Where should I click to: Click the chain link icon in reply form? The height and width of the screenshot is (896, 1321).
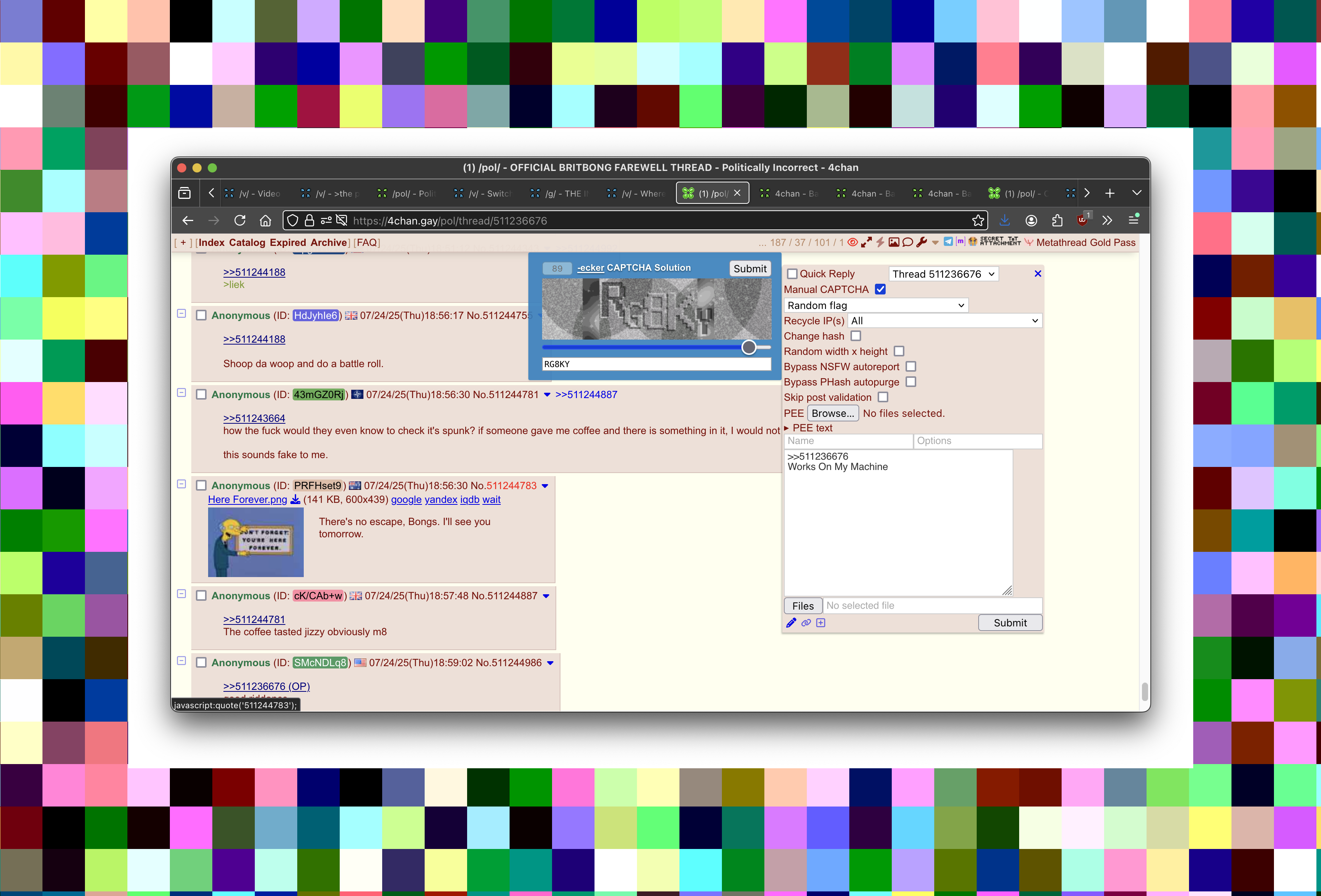click(x=806, y=623)
